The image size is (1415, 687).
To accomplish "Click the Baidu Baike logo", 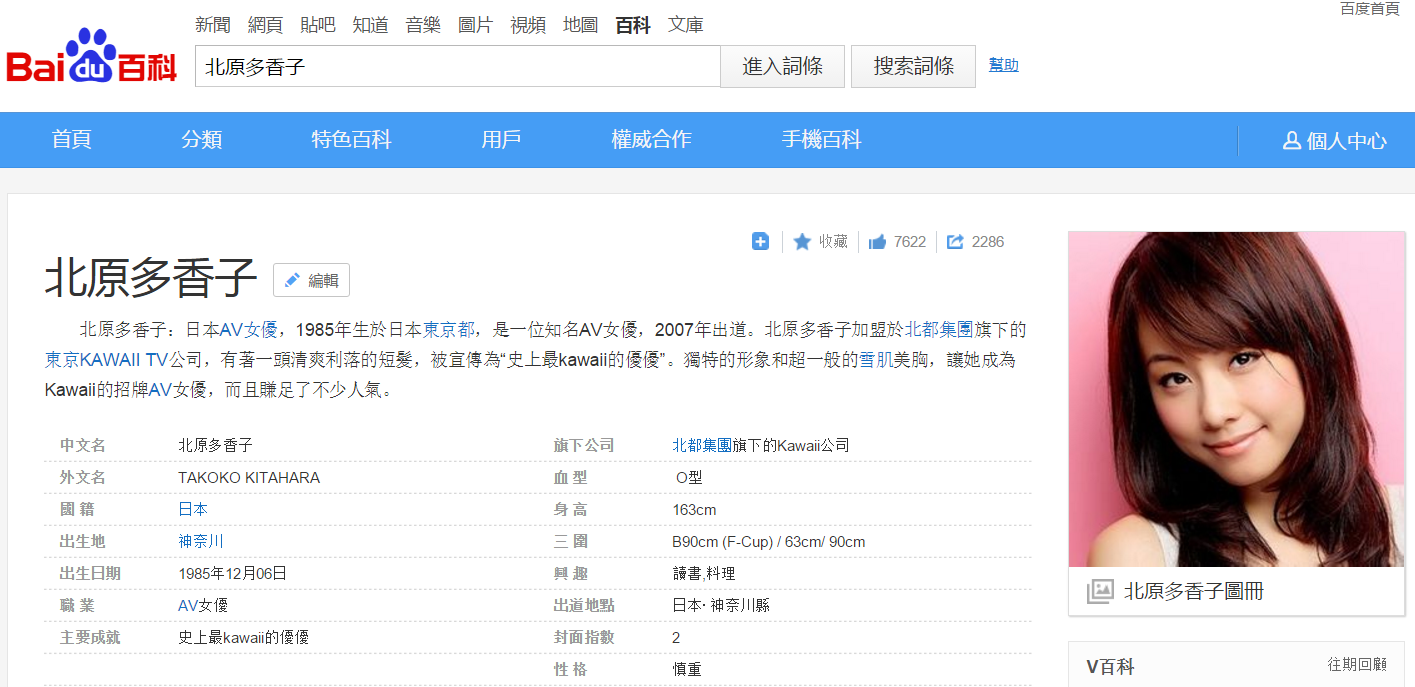I will [92, 57].
